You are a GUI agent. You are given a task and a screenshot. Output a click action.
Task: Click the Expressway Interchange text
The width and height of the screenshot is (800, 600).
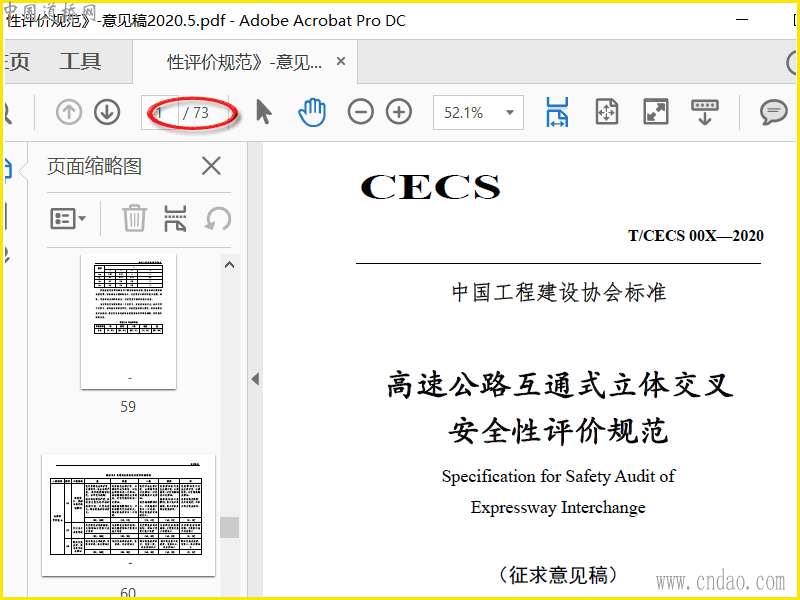(x=558, y=507)
